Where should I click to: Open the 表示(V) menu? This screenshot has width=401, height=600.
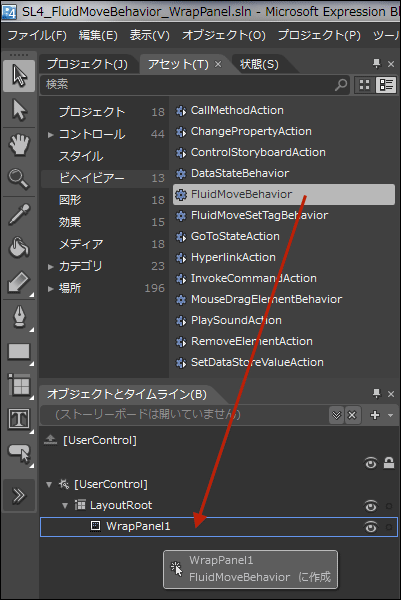coord(149,36)
